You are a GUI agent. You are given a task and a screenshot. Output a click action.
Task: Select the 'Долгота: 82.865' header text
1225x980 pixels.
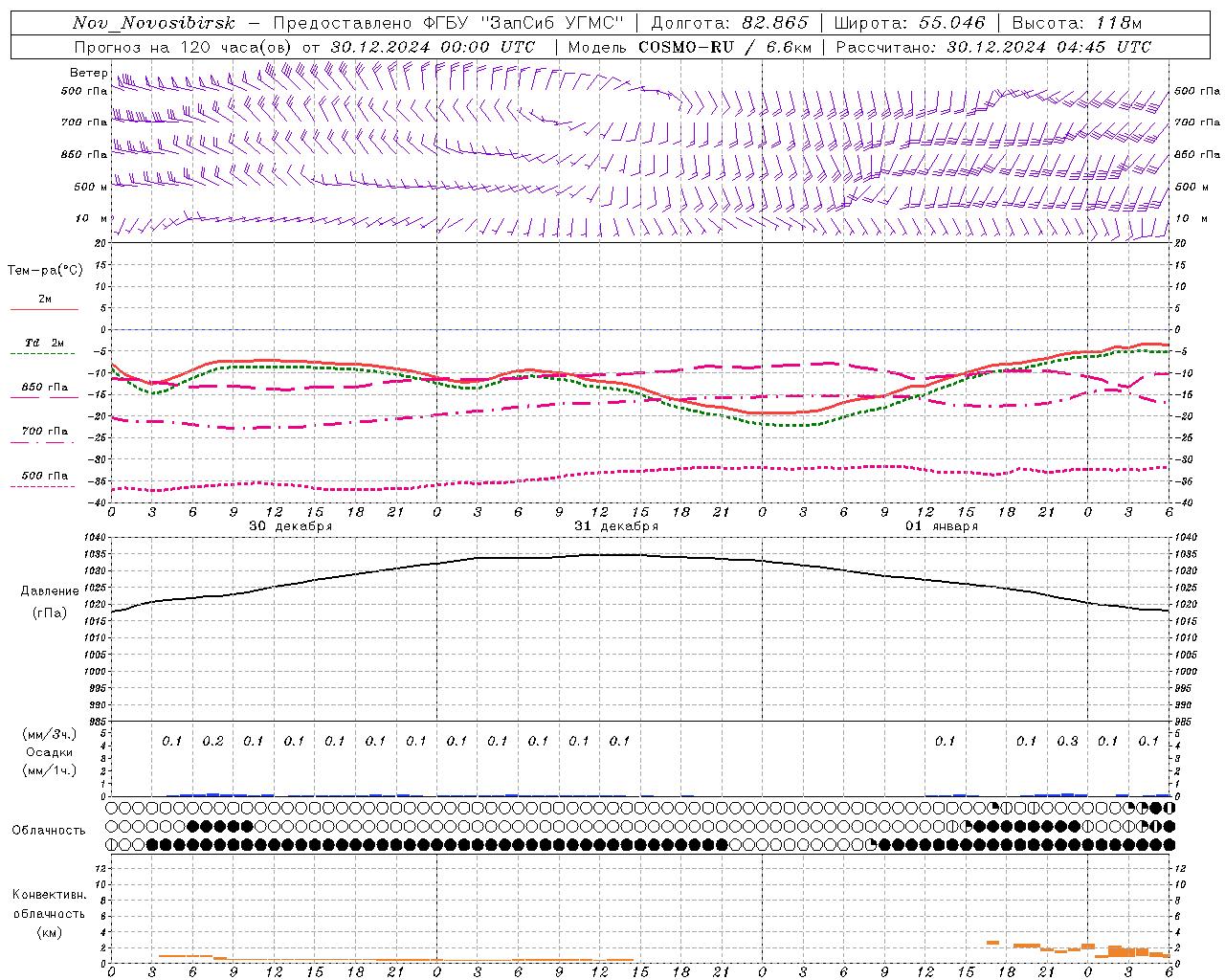pyautogui.click(x=729, y=23)
